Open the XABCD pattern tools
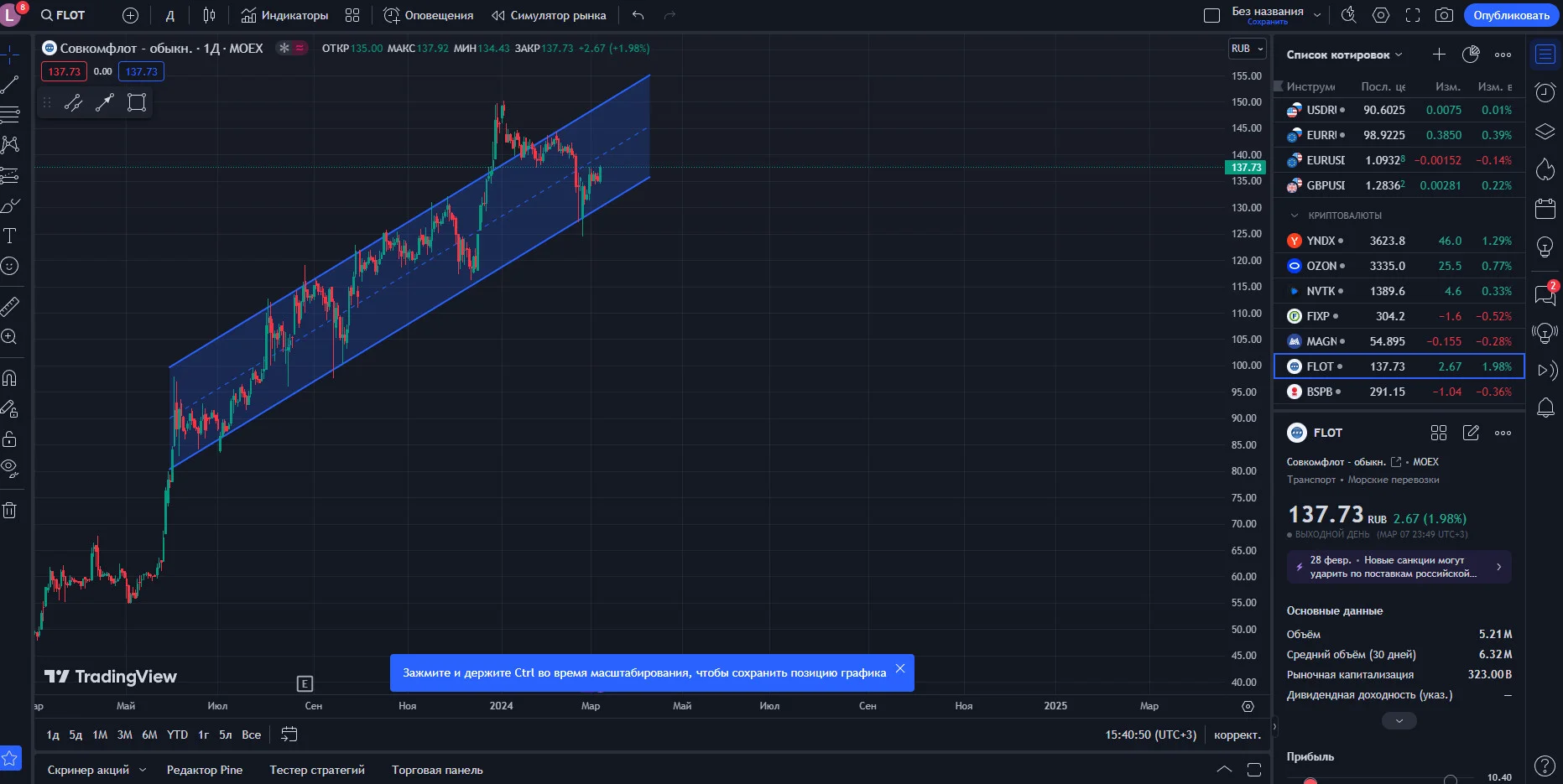The height and width of the screenshot is (784, 1563). pos(10,145)
